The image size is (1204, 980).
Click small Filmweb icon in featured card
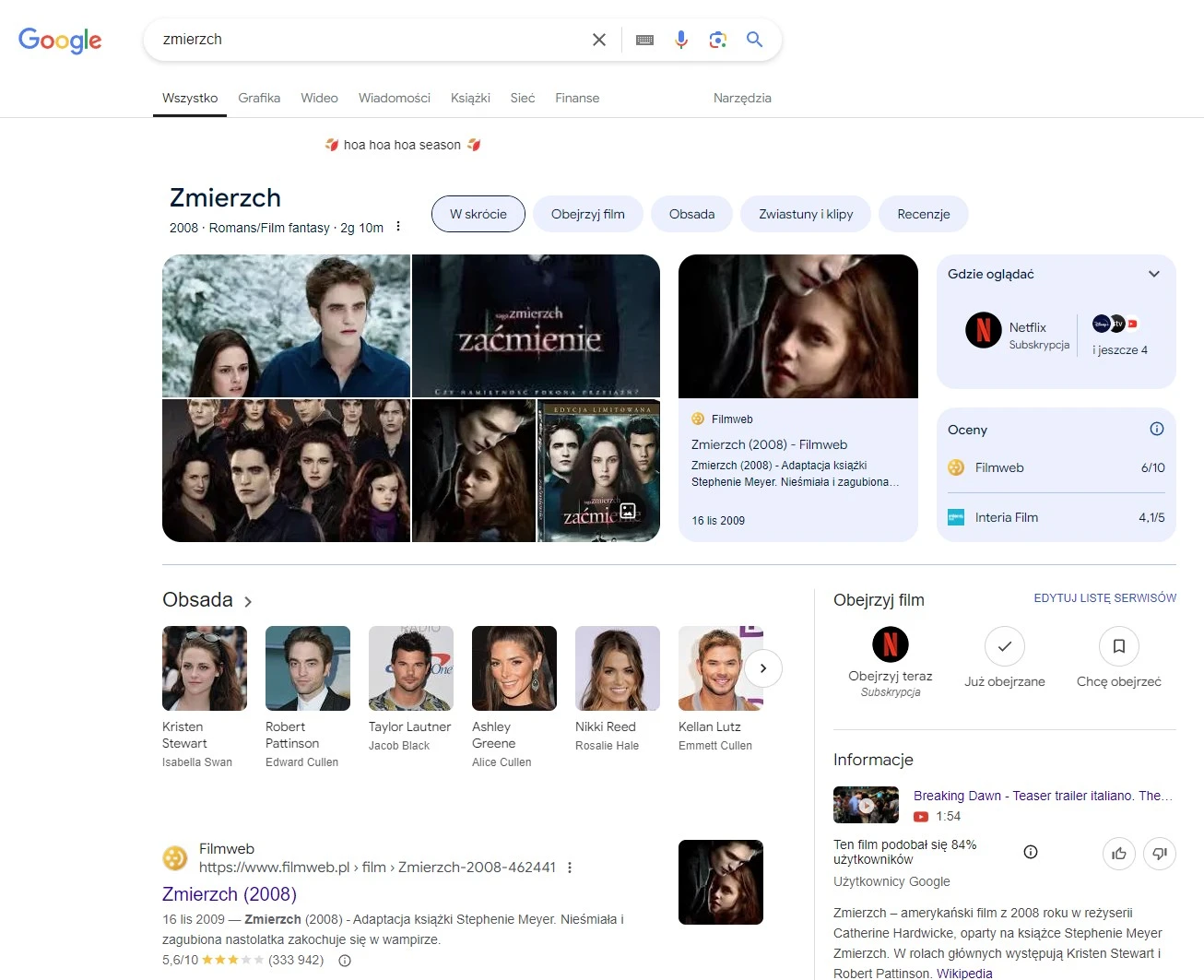tap(698, 419)
